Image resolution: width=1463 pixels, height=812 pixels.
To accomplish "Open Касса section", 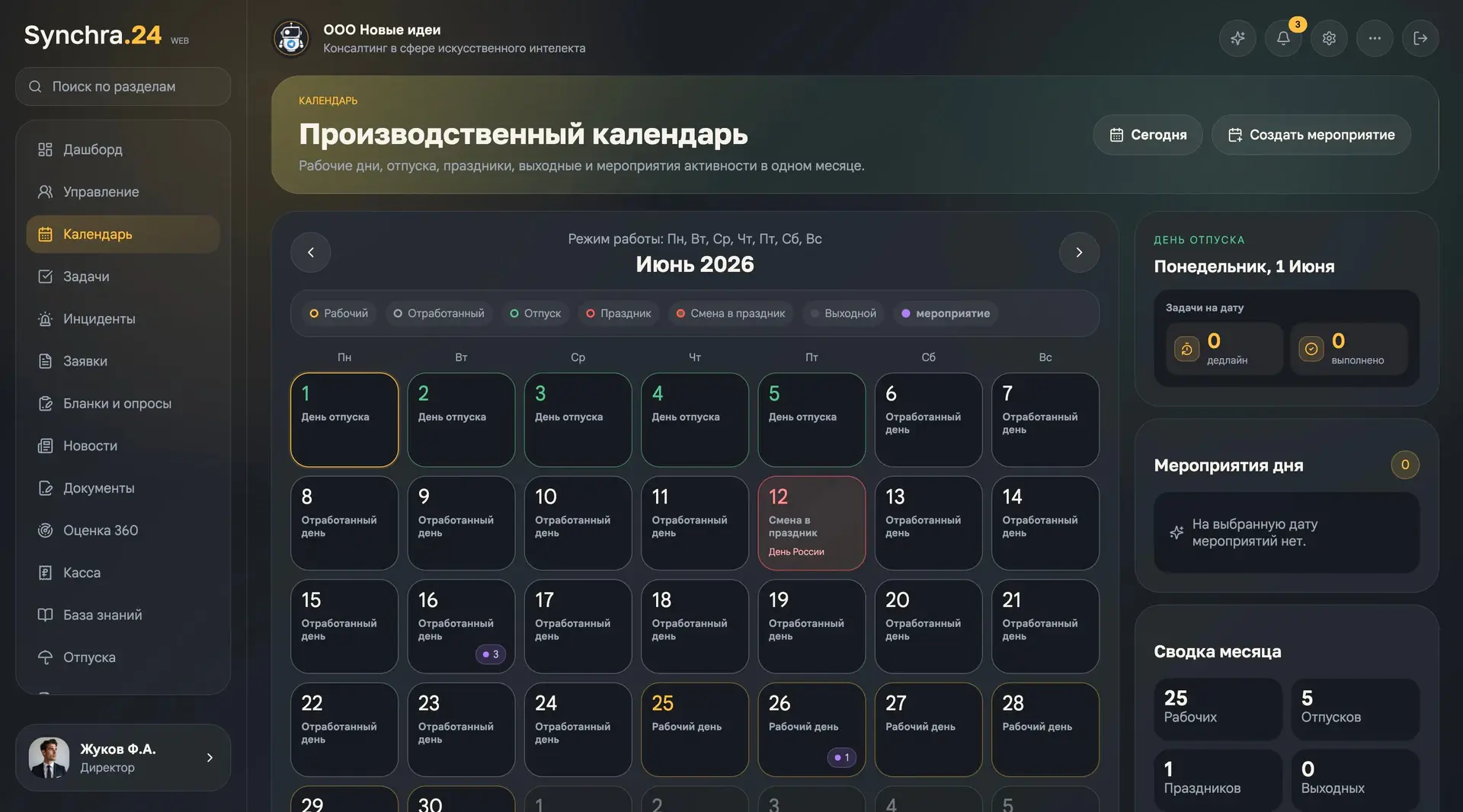I will (x=123, y=573).
